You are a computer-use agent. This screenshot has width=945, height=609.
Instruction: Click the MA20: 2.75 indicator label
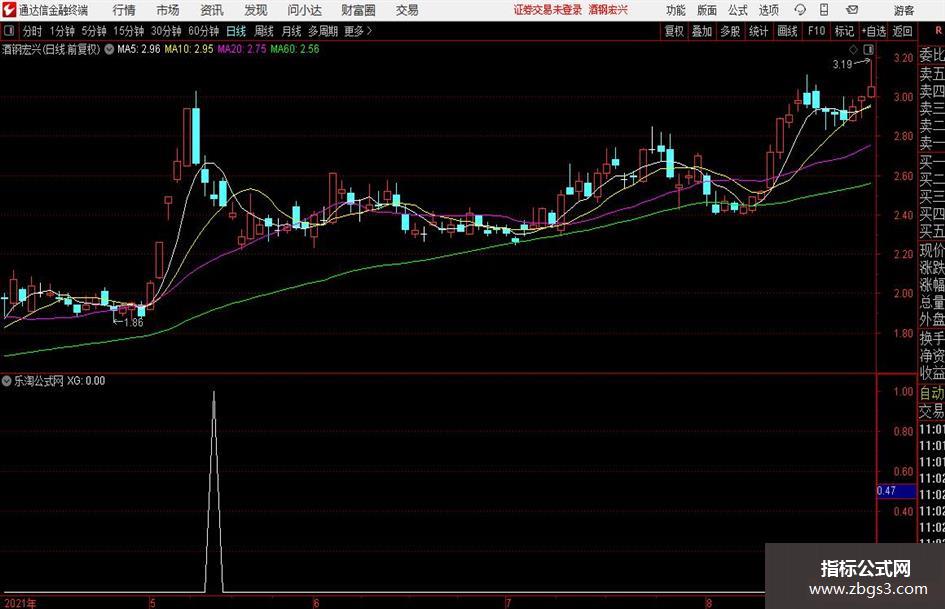242,49
